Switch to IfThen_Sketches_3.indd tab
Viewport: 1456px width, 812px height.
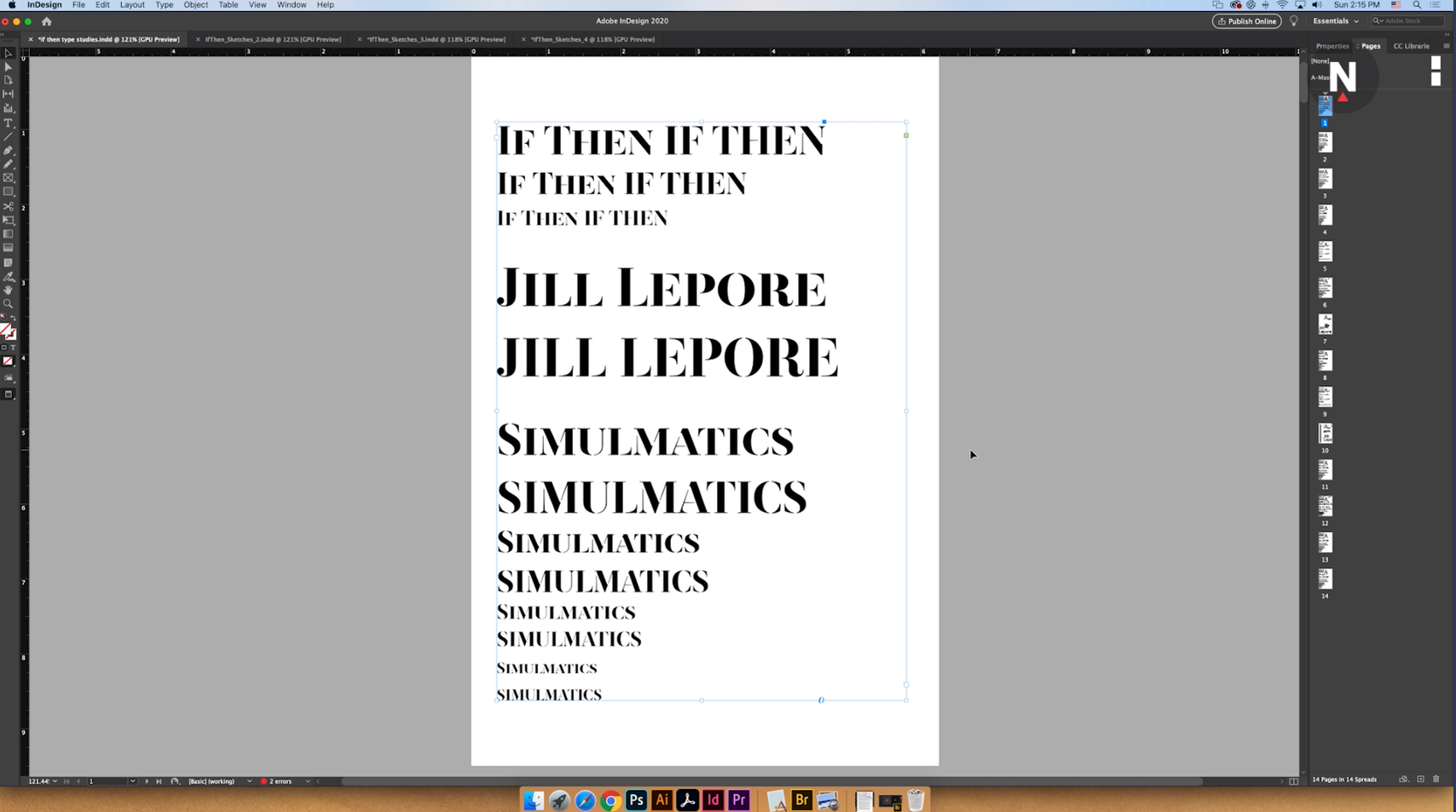(x=436, y=39)
